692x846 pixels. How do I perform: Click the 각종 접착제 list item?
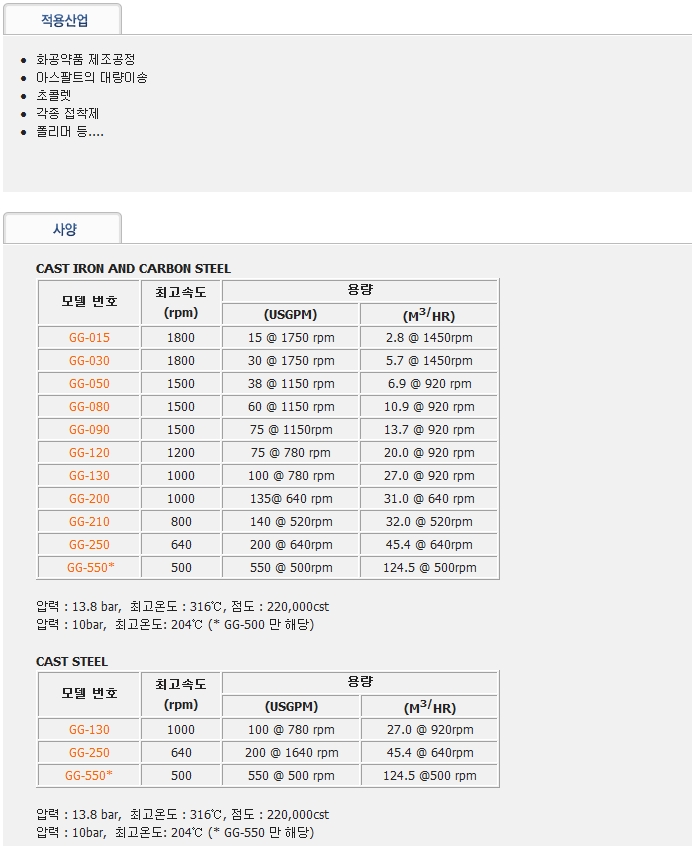[67, 113]
